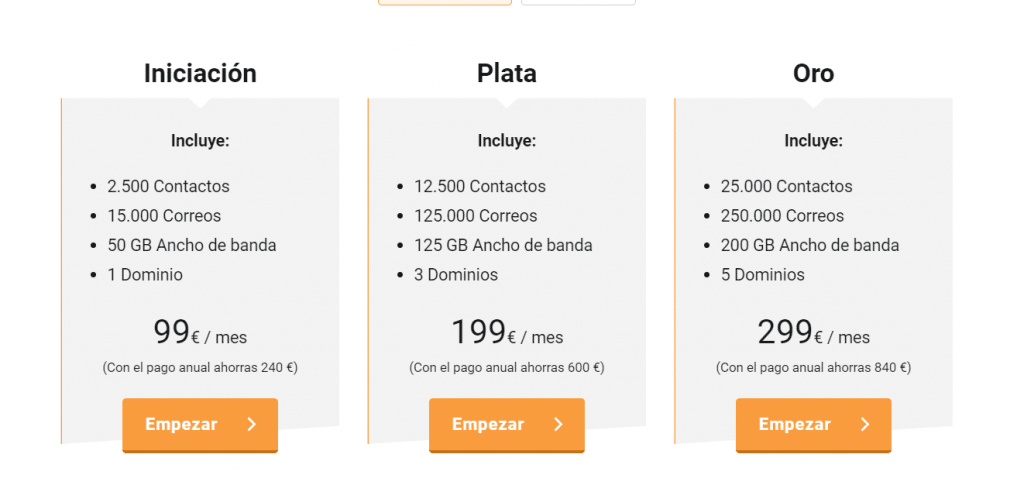Image resolution: width=1024 pixels, height=492 pixels.
Task: Select the gray-outlined billing toggle button
Action: (x=578, y=3)
